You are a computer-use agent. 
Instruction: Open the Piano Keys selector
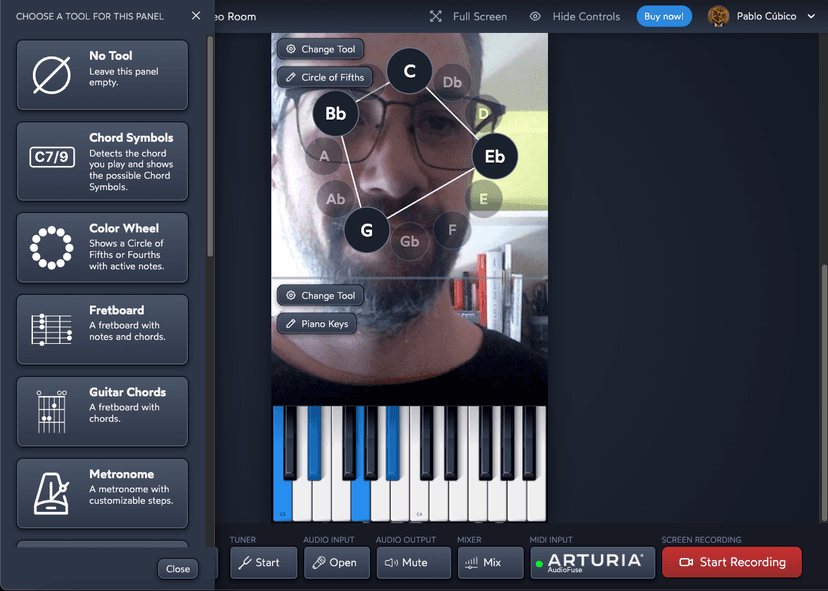click(316, 324)
